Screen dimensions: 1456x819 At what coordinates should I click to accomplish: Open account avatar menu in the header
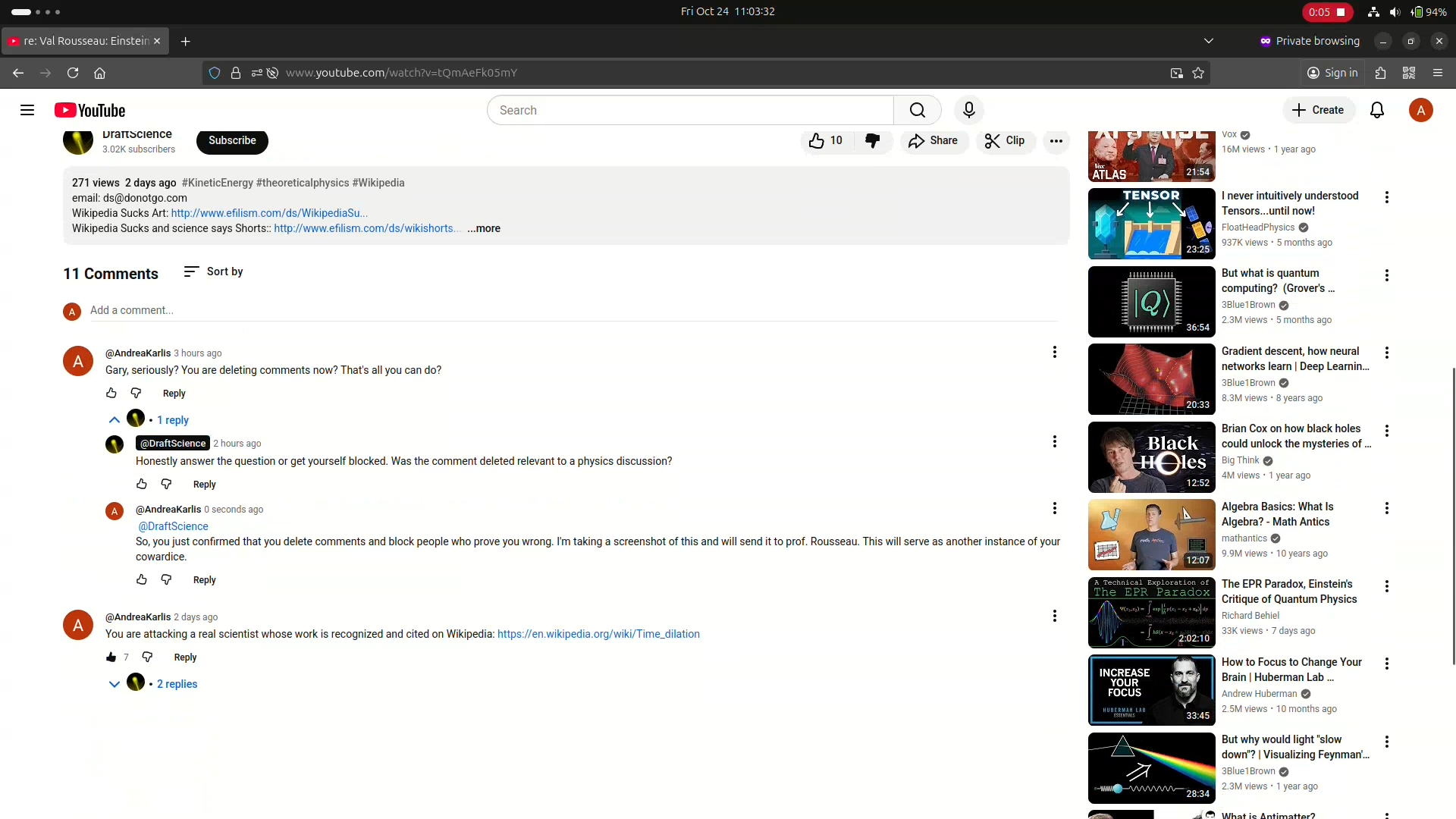(x=1420, y=110)
